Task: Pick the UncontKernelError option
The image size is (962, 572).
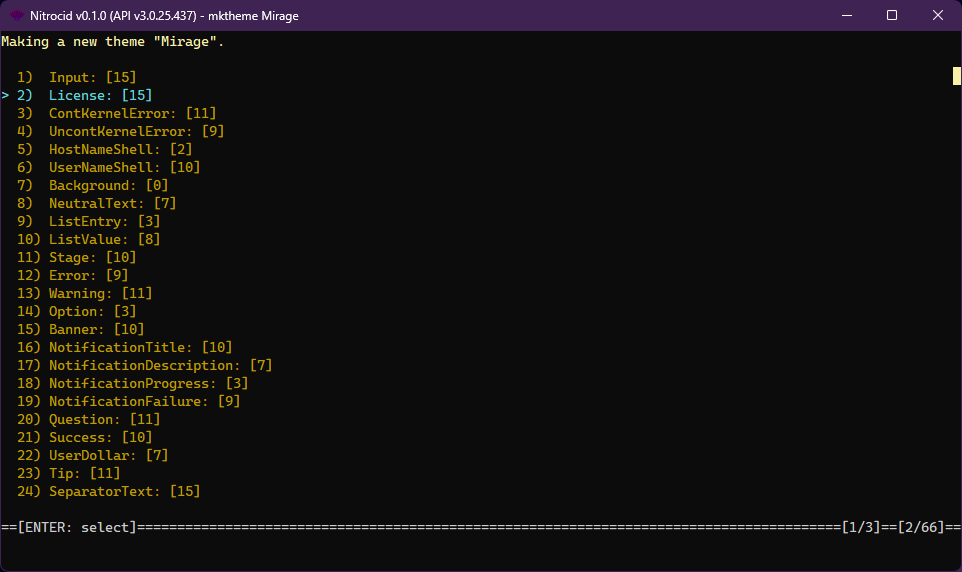Action: point(136,131)
